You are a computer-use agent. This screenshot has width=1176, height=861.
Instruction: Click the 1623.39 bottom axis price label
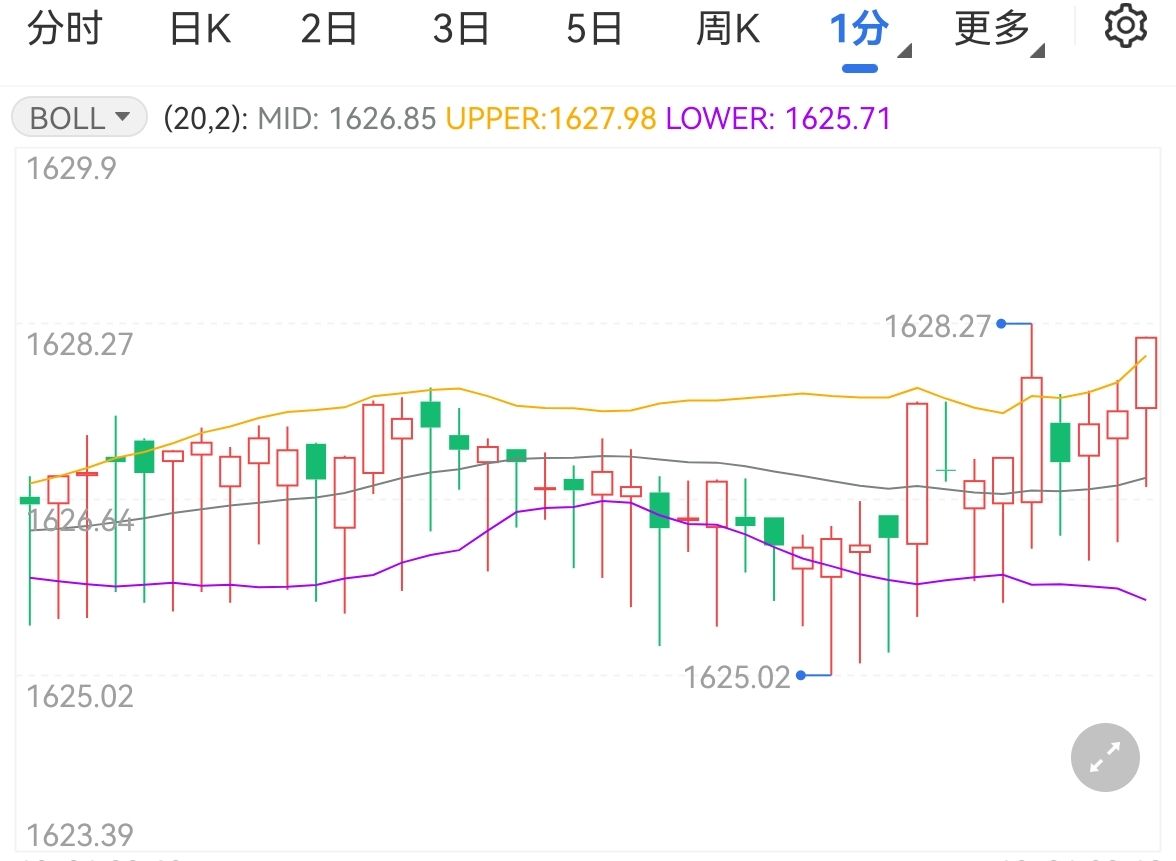[x=79, y=834]
